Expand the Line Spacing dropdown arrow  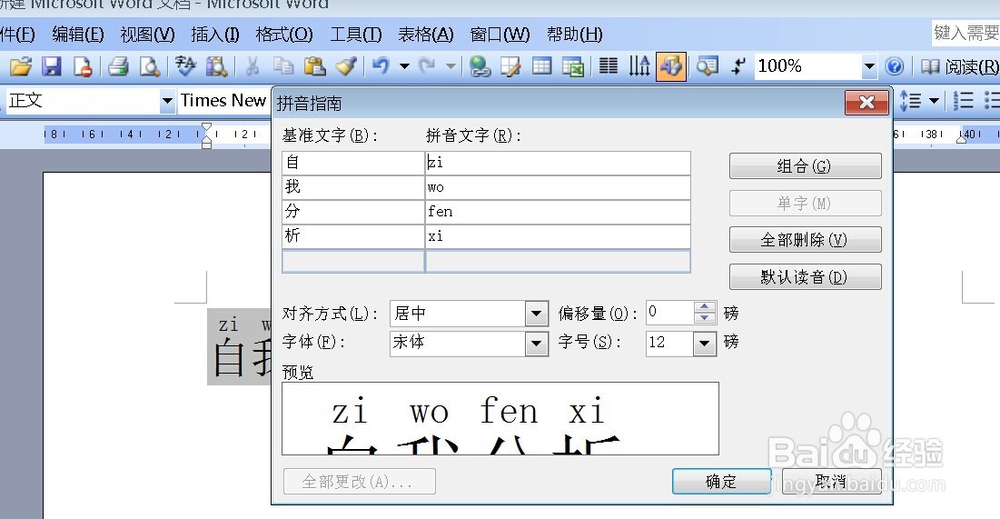click(934, 101)
